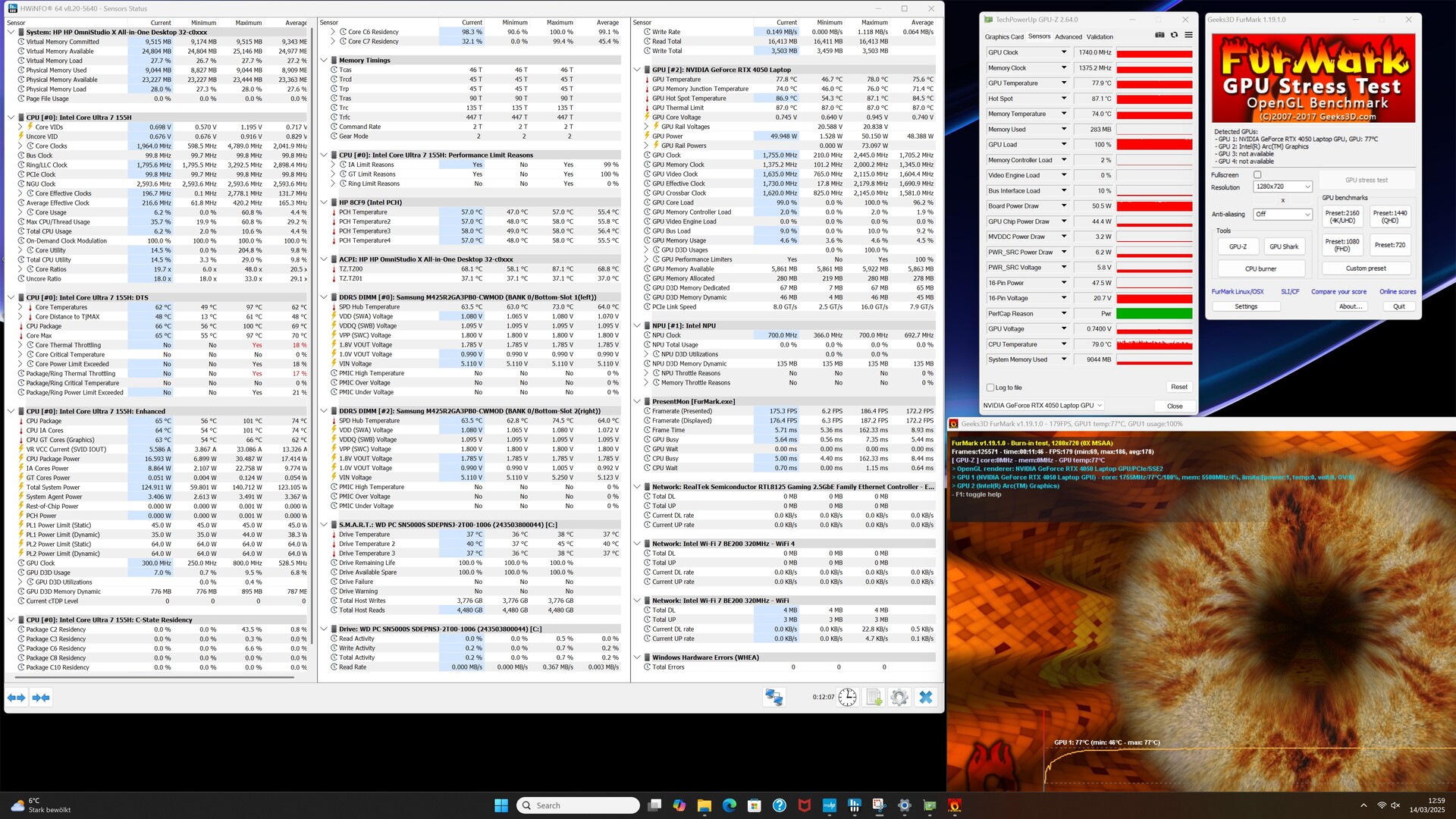
Task: Open Anti-aliasing dropdown set to Off
Action: point(1282,215)
